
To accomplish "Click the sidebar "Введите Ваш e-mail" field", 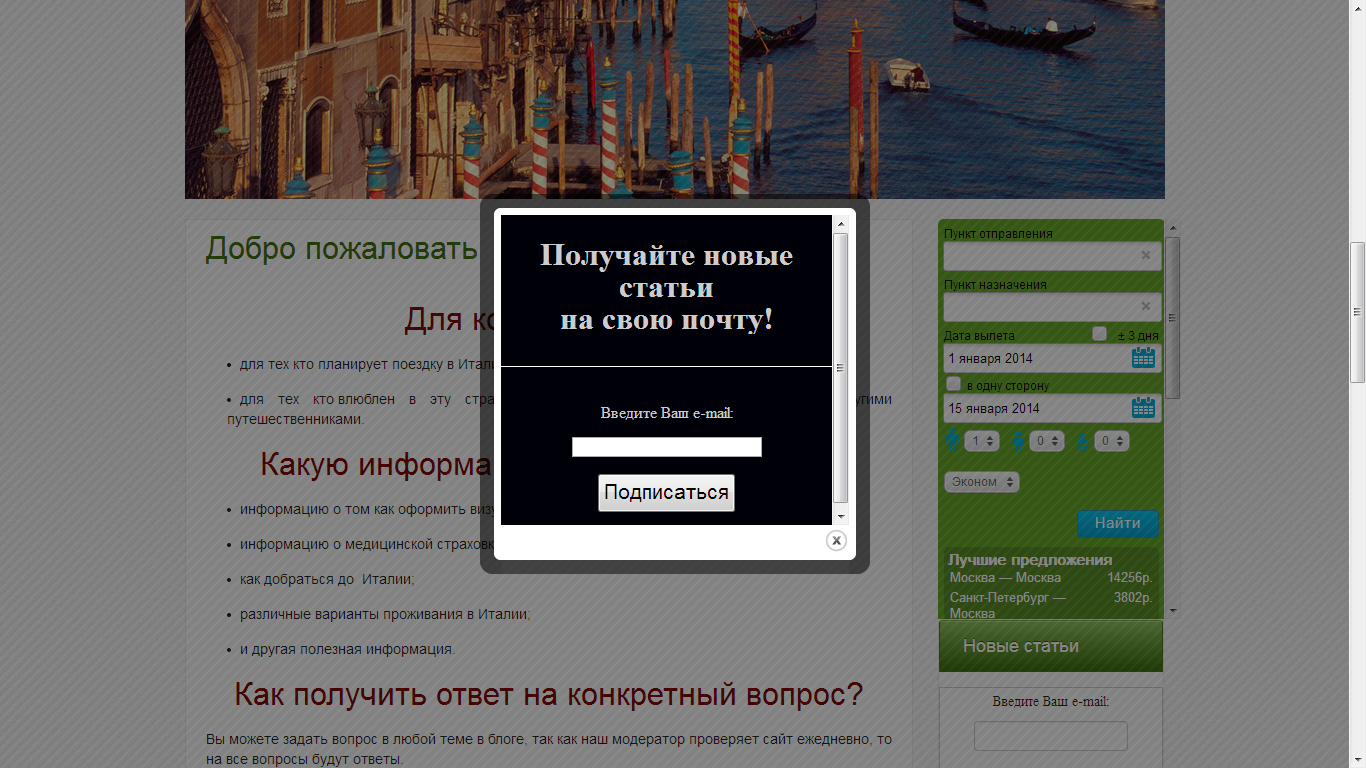I will tap(1049, 735).
